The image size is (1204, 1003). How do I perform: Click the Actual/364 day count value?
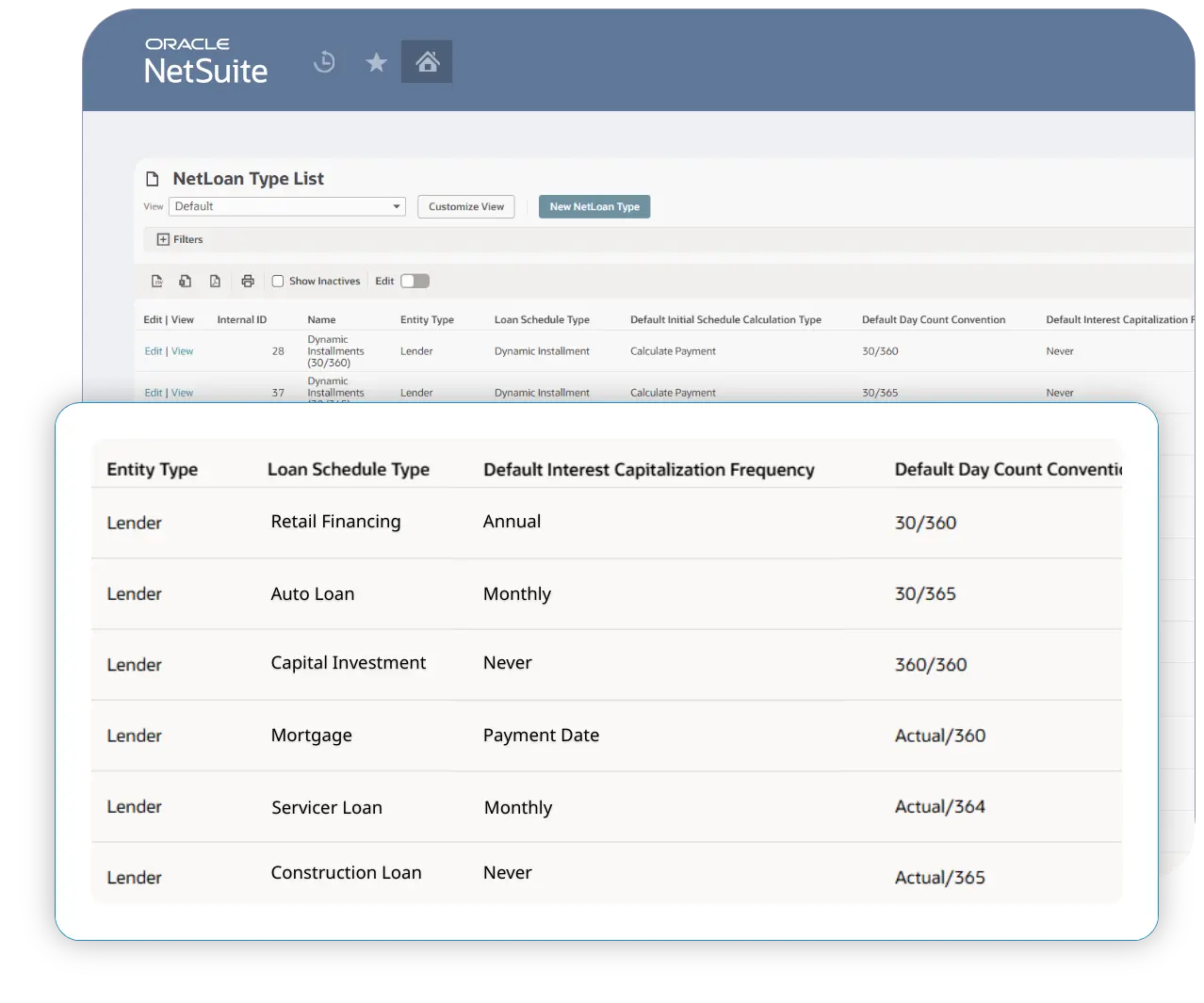(x=940, y=807)
